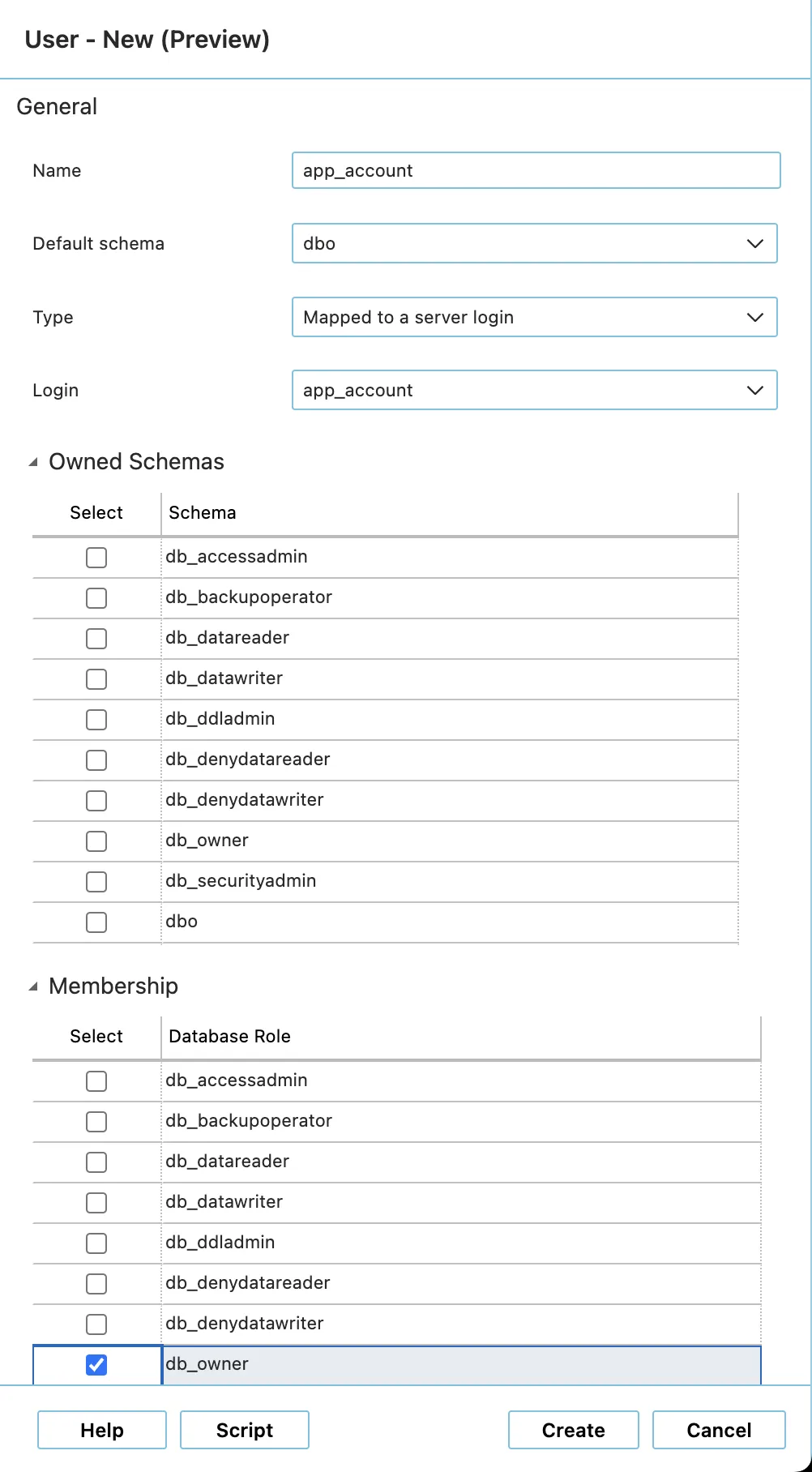Screen dimensions: 812x1472
Task: Open the Default schema dropdown
Action: coord(534,243)
